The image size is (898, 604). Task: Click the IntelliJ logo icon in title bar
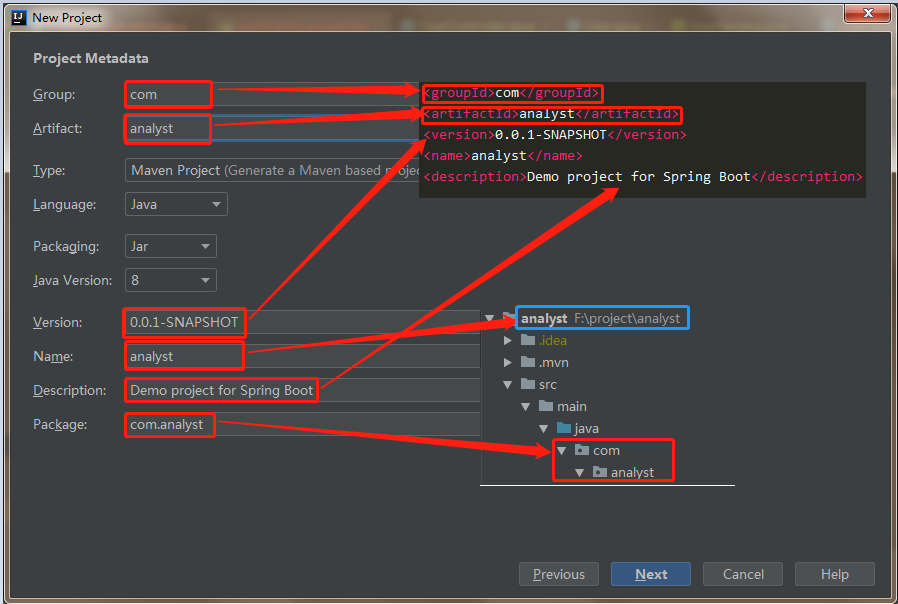tap(19, 18)
